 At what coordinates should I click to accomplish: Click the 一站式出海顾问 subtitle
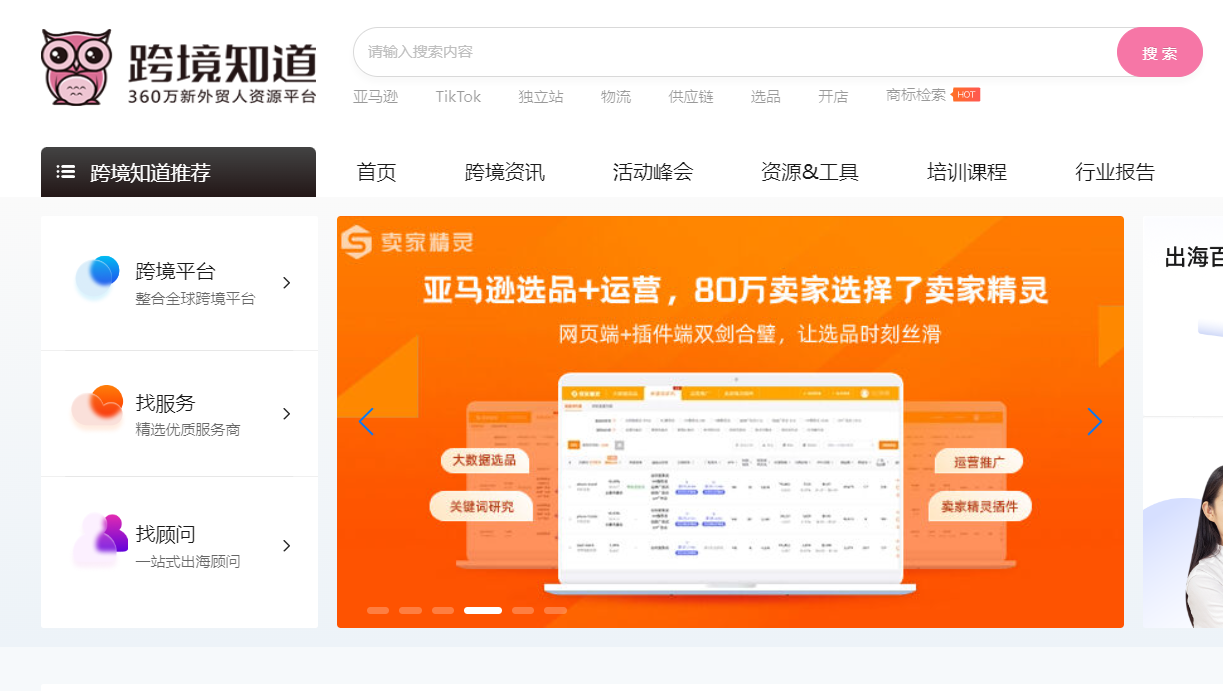click(188, 562)
